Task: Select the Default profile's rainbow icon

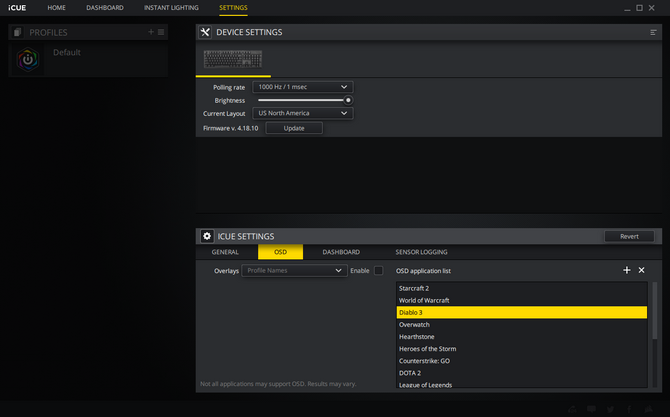Action: pyautogui.click(x=28, y=59)
